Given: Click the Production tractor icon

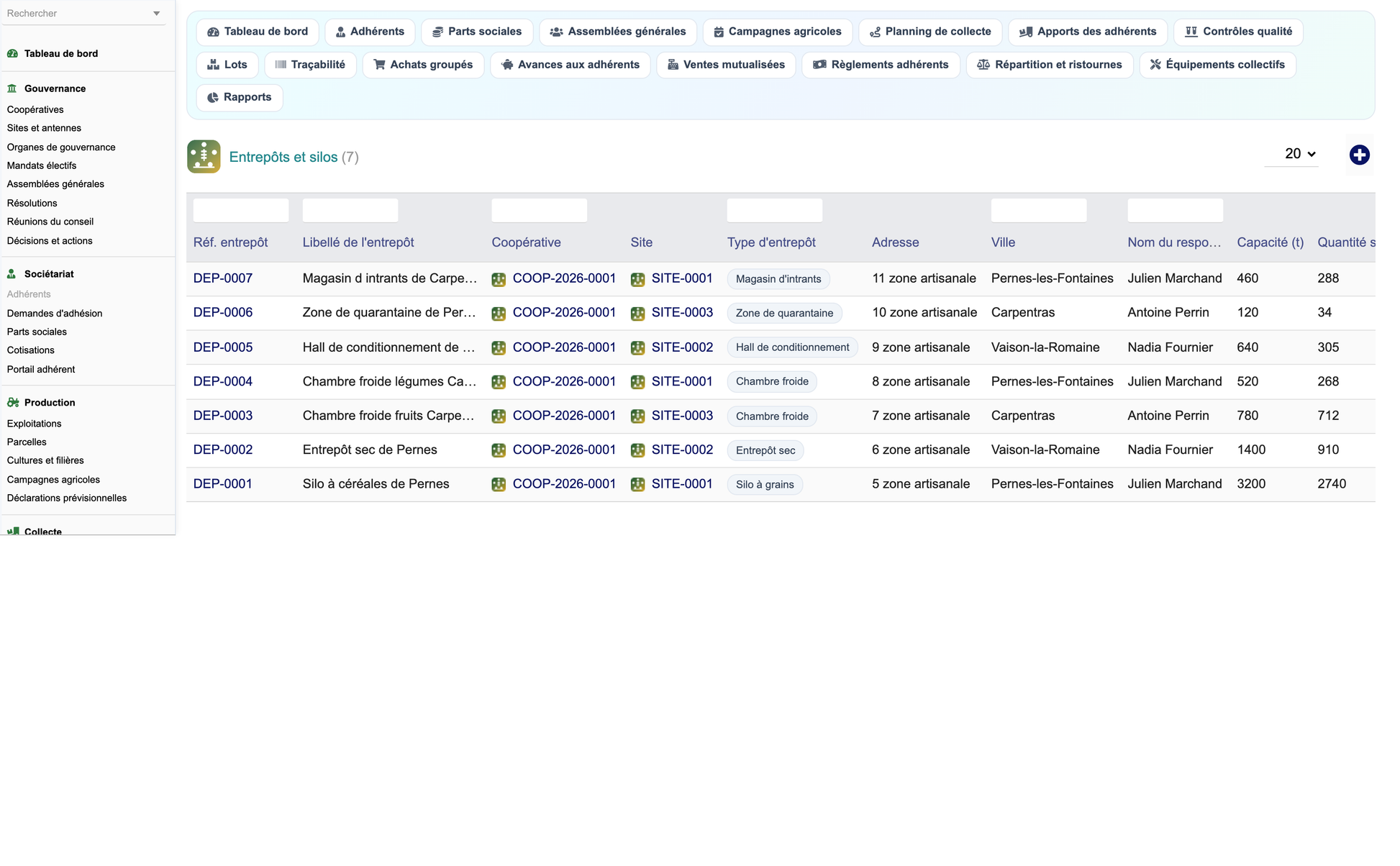Looking at the screenshot, I should (12, 403).
